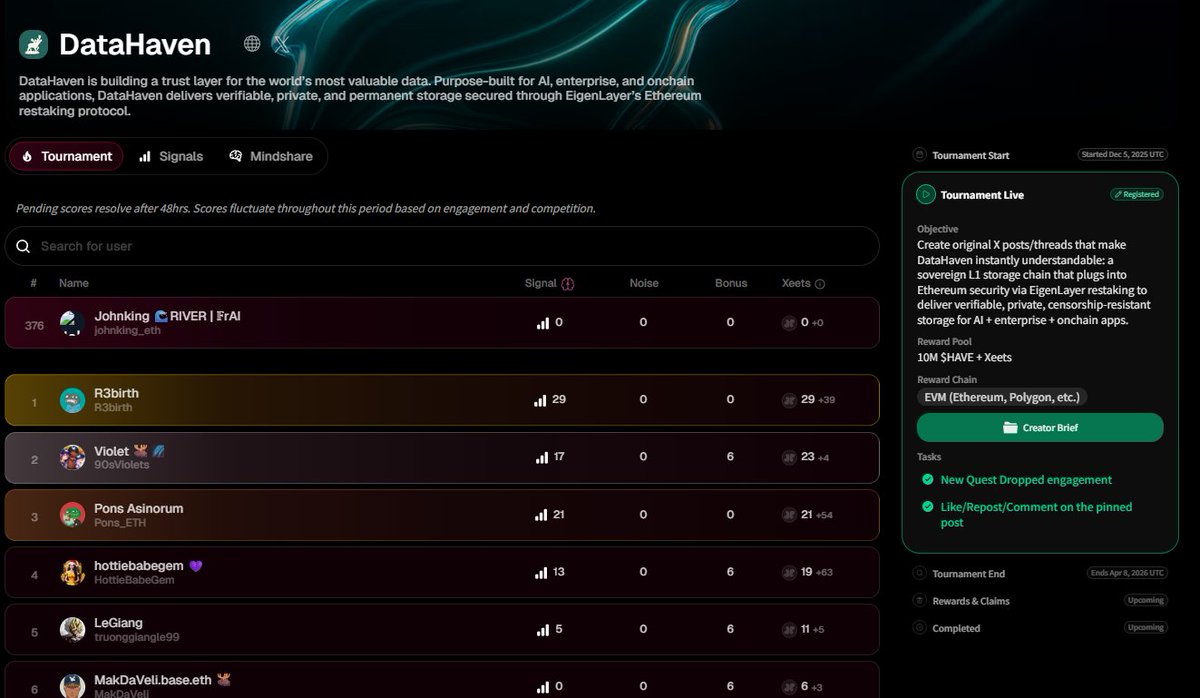This screenshot has height=698, width=1200.
Task: Open the New Quest Dropped engagement task
Action: click(1026, 480)
